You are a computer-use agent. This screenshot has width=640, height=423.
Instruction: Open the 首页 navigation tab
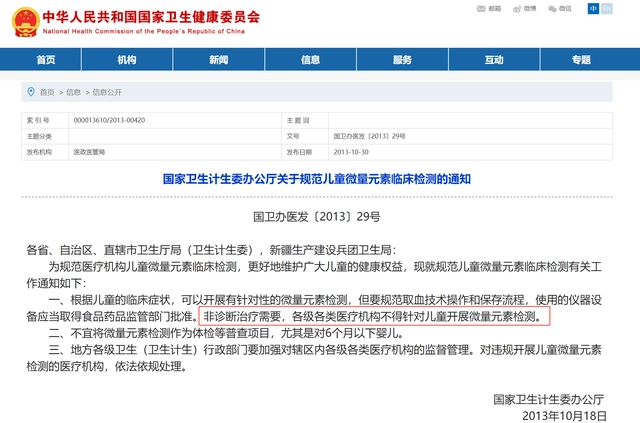point(46,60)
